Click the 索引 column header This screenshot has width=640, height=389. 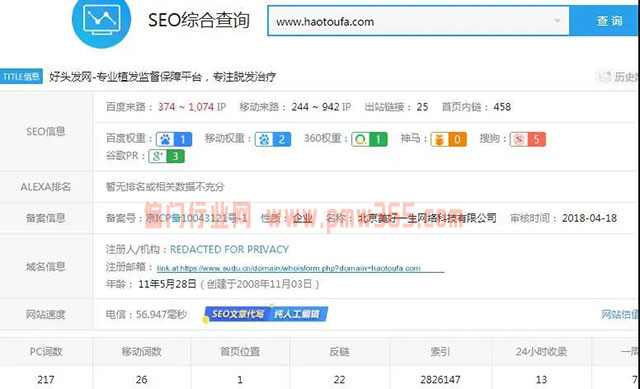[x=440, y=351]
